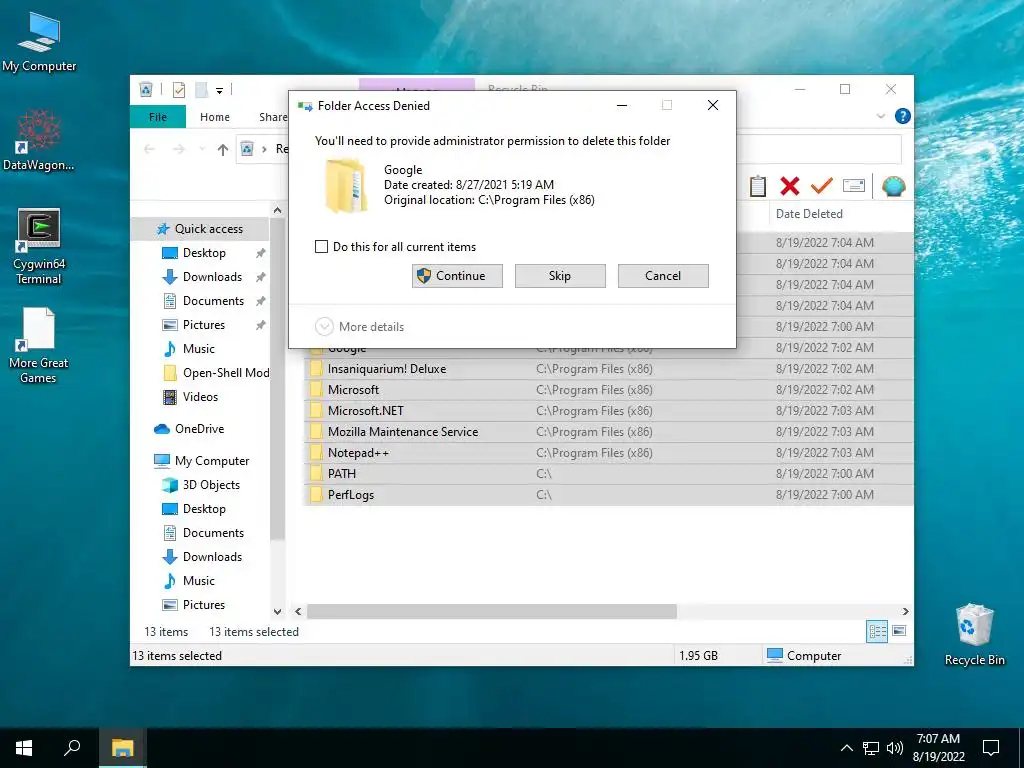Open Desktop under My Computer
The height and width of the screenshot is (768, 1024).
tap(204, 509)
